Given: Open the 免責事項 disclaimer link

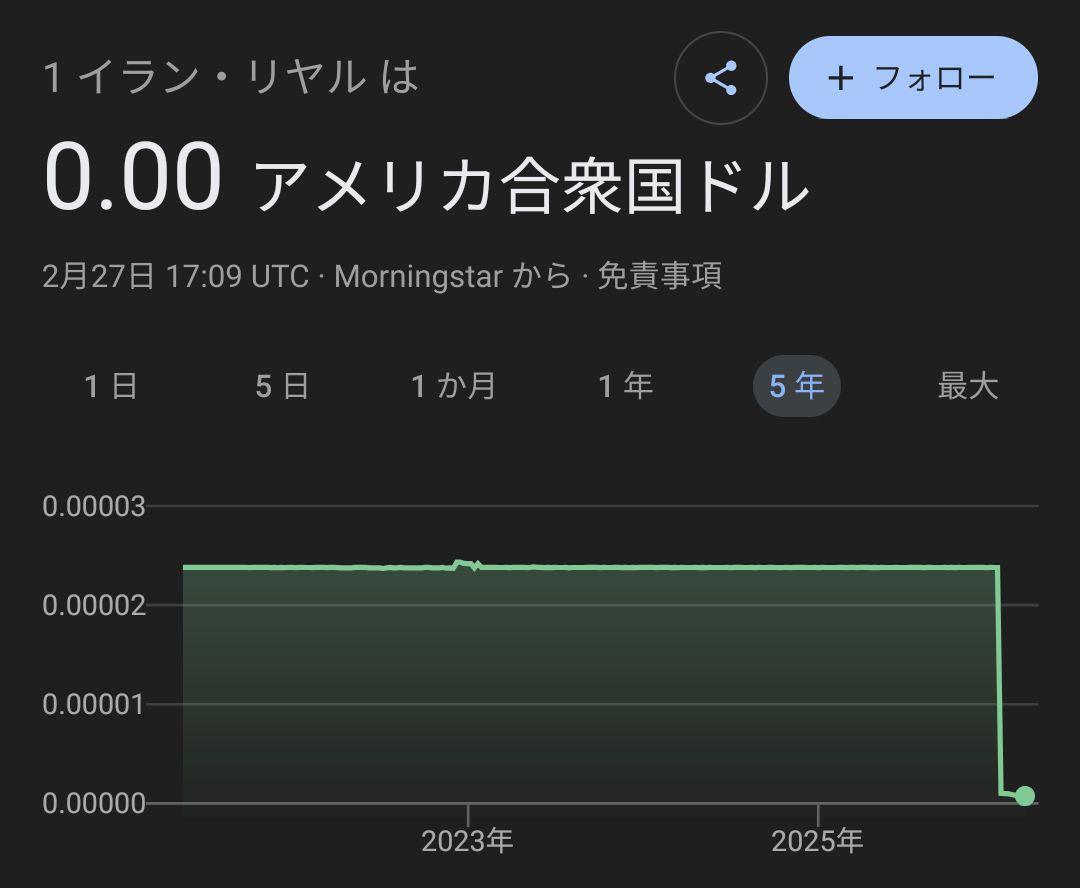Looking at the screenshot, I should click(659, 276).
